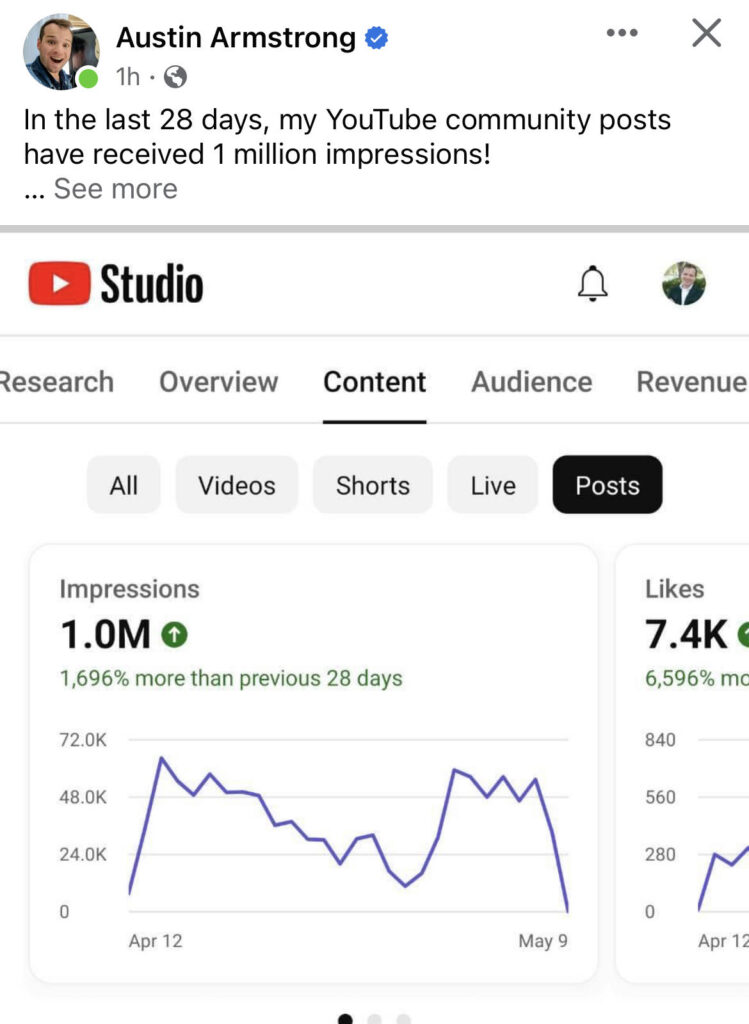Select the All content filter chip
Screen dimensions: 749x1024
[x=124, y=485]
